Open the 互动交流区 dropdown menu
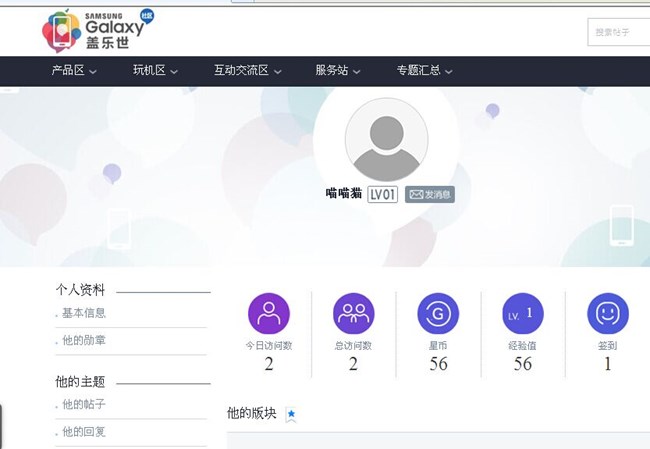Image resolution: width=650 pixels, height=449 pixels. pos(247,71)
